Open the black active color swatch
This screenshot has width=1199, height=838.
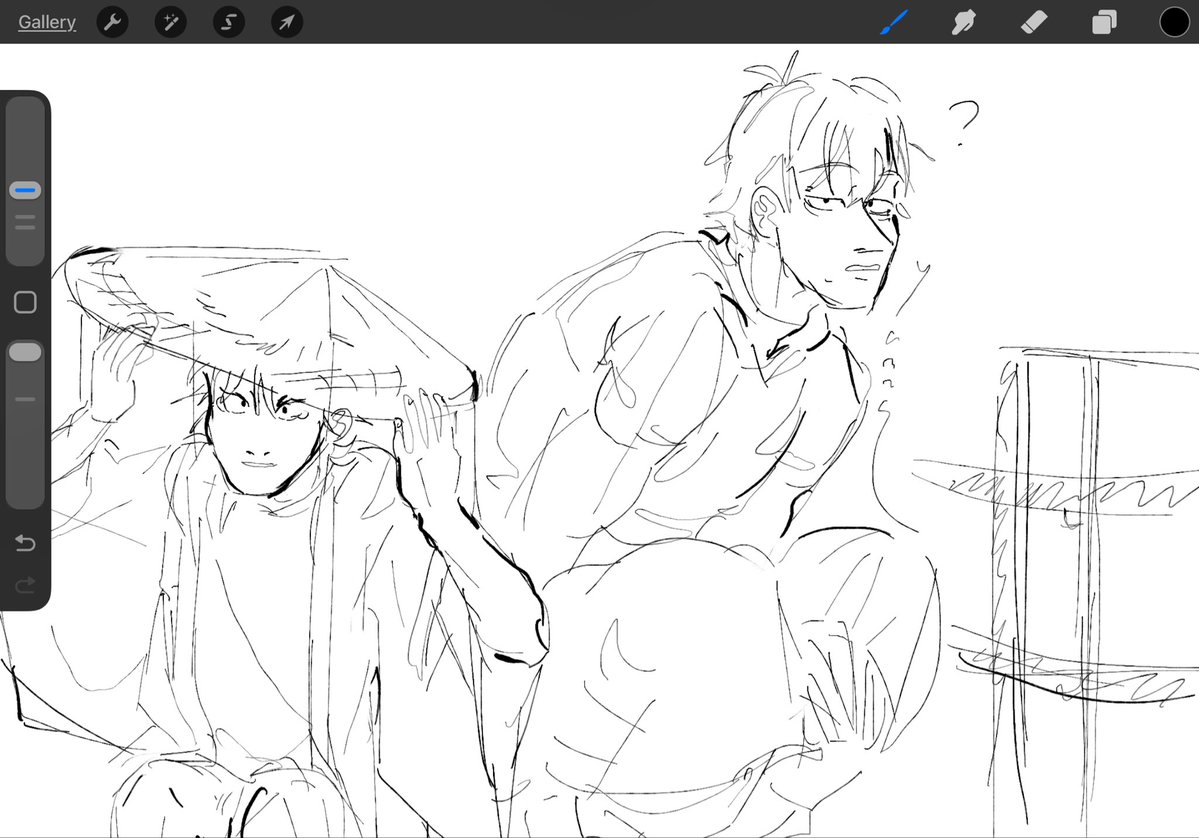pyautogui.click(x=1175, y=22)
